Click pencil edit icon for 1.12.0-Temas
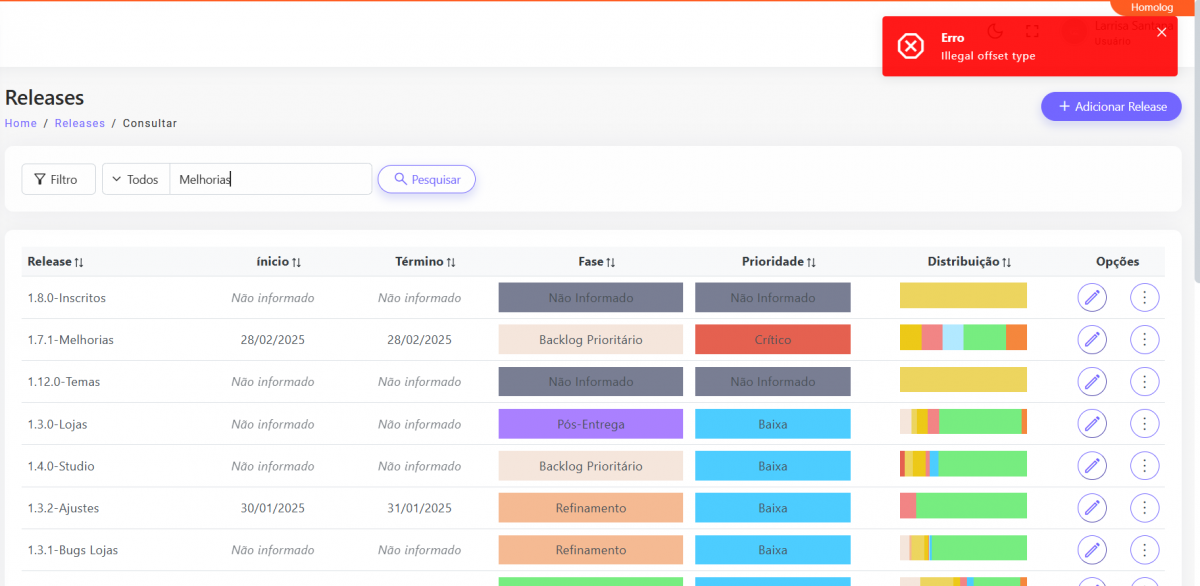The height and width of the screenshot is (586, 1200). [x=1092, y=382]
